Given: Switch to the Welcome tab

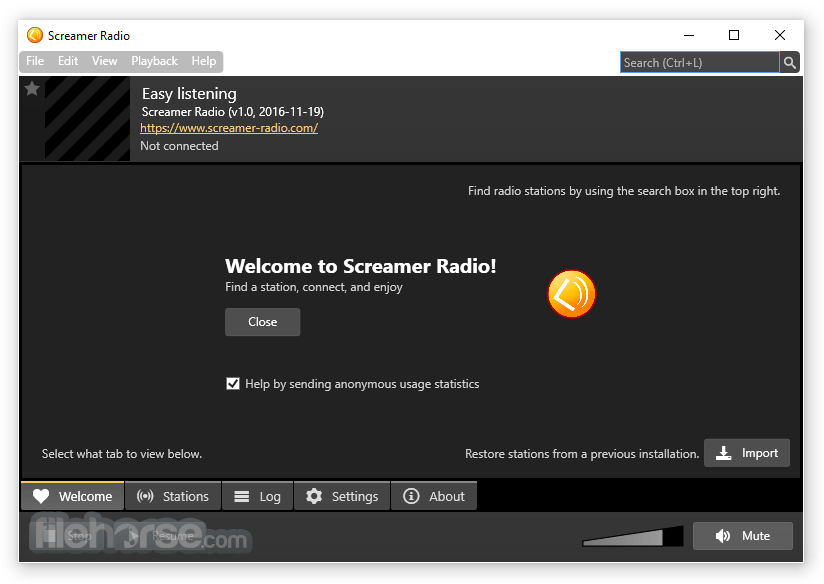Looking at the screenshot, I should click(73, 496).
